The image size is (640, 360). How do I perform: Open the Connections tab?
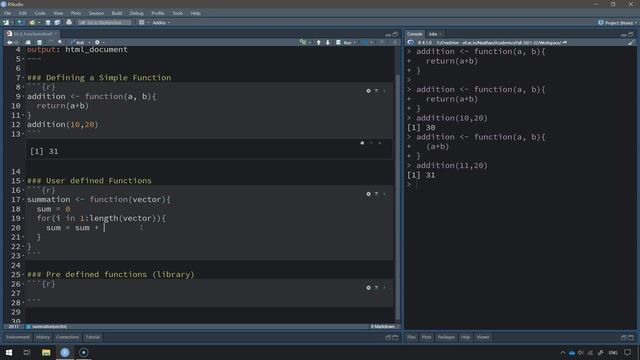[67, 337]
